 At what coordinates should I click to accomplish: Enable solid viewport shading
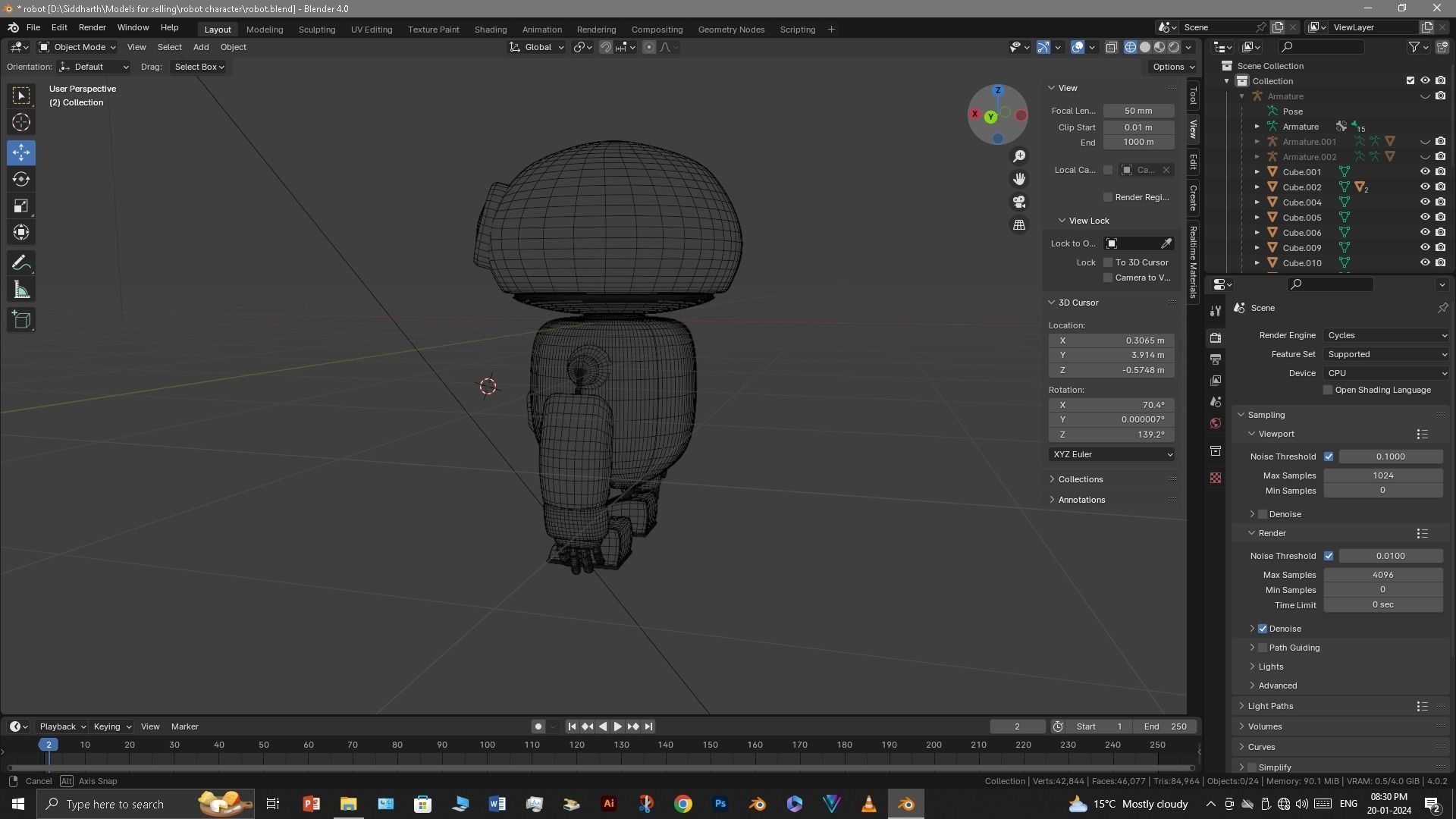click(1145, 47)
